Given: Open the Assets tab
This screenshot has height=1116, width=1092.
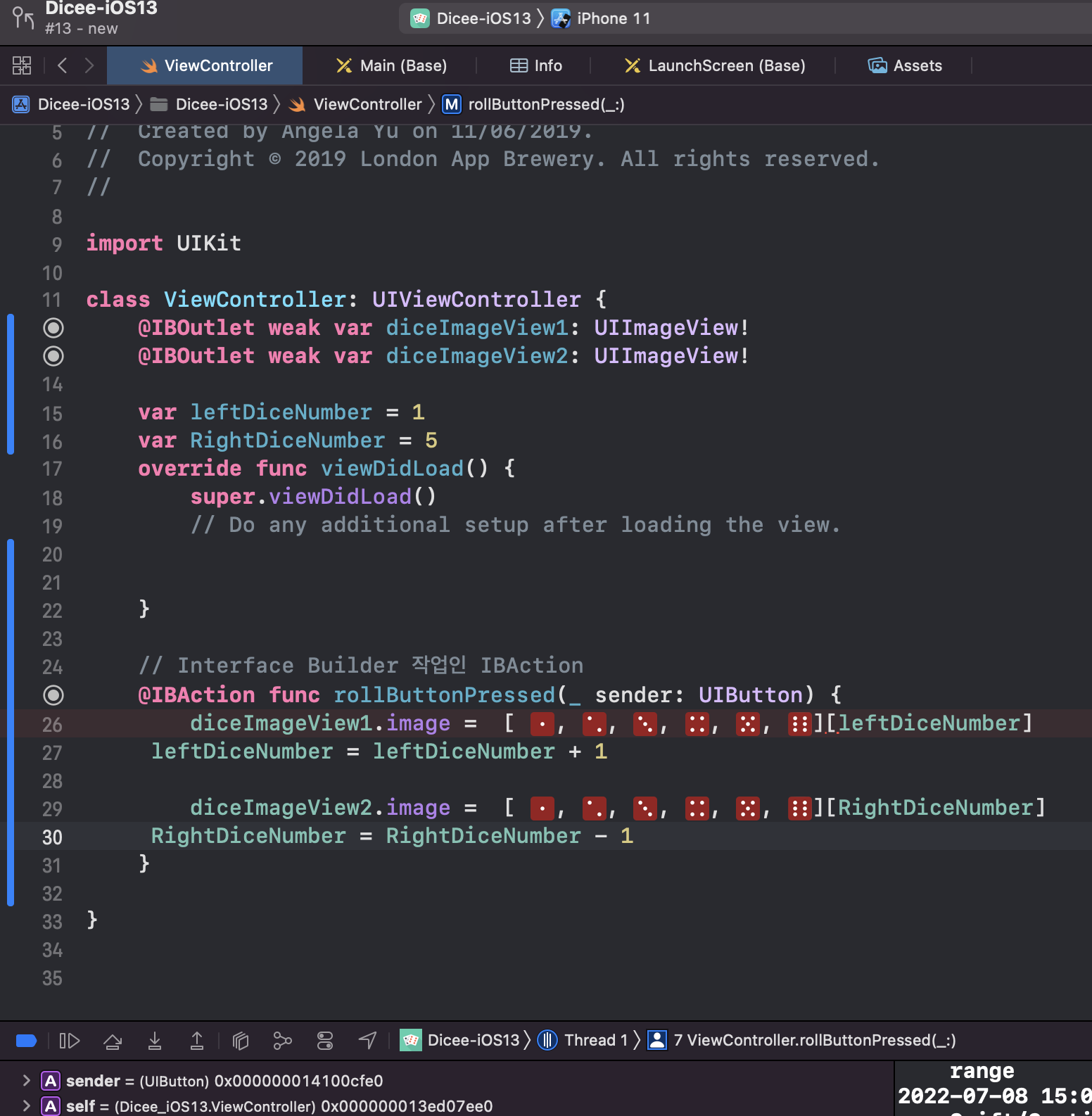Looking at the screenshot, I should pos(905,65).
